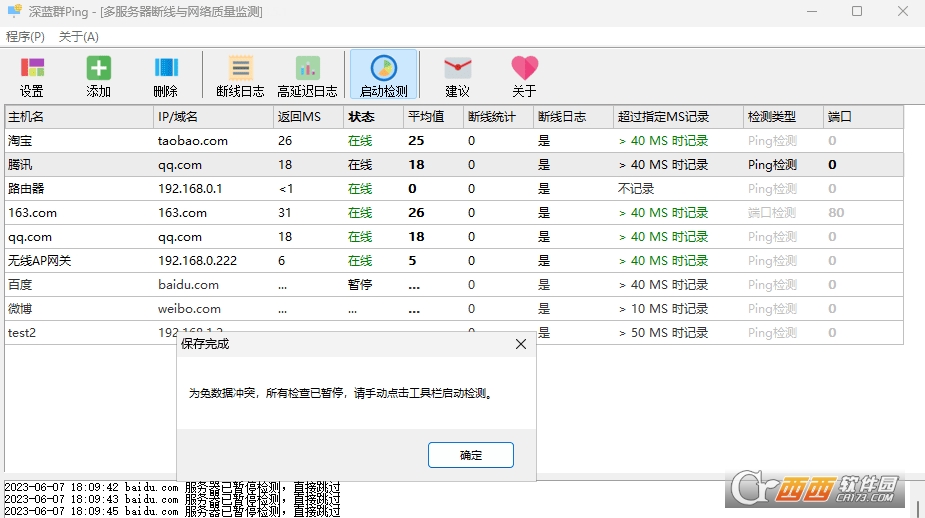925x518 pixels.
Task: Select the 路由器 row
Action: click(454, 189)
